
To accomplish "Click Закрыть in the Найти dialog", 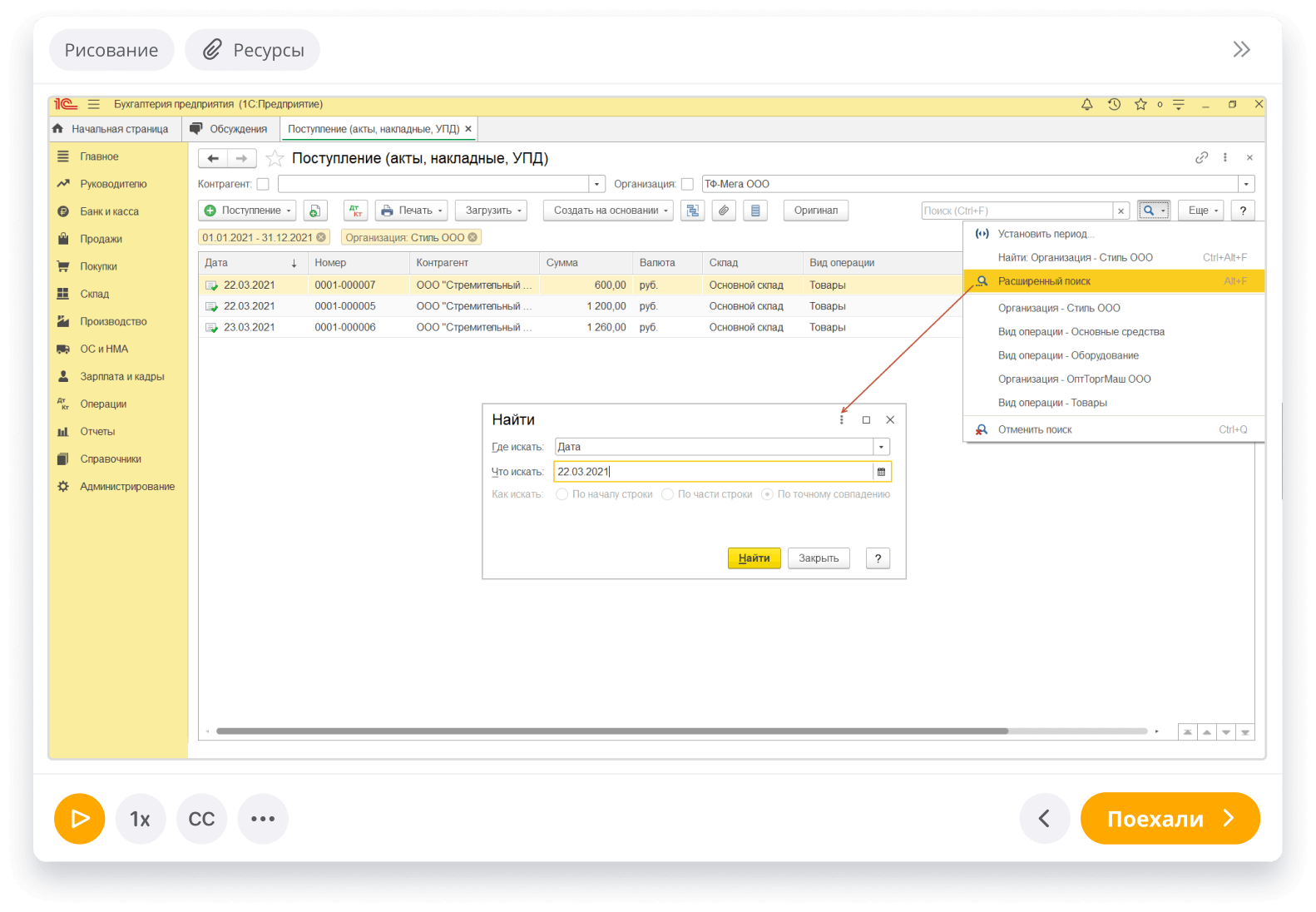I will tap(819, 558).
